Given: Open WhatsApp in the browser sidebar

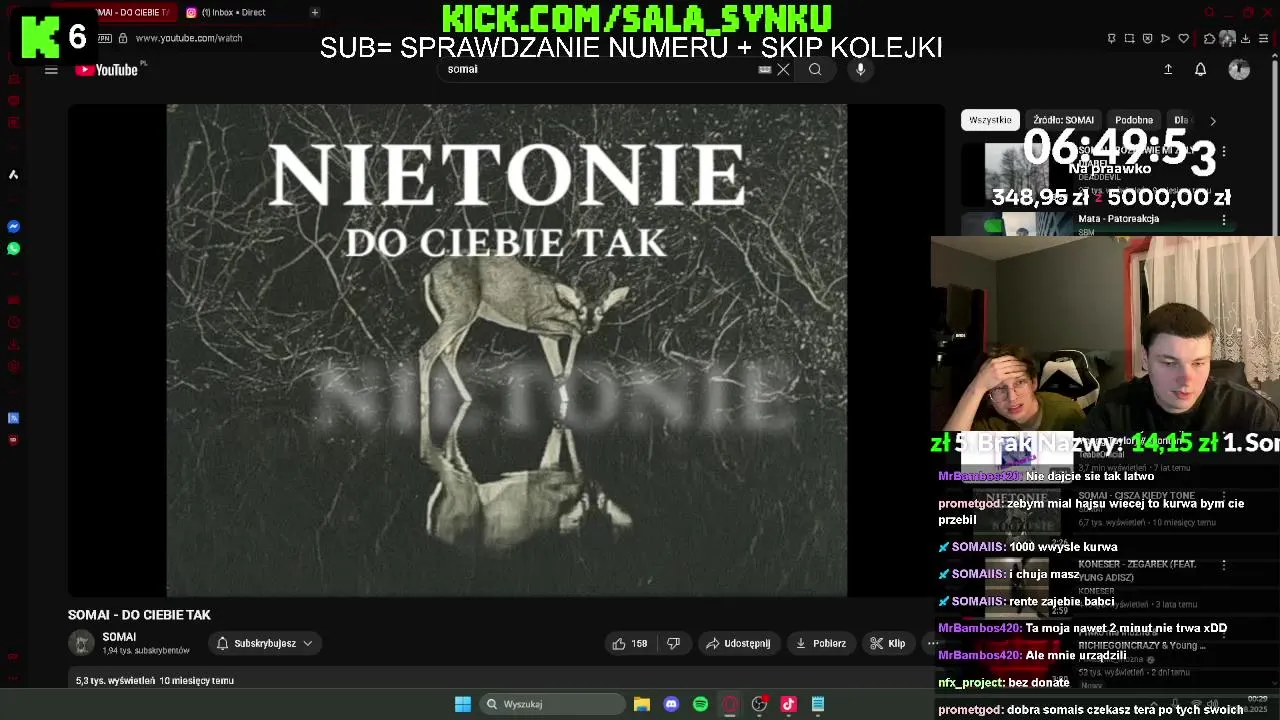Looking at the screenshot, I should click(13, 248).
